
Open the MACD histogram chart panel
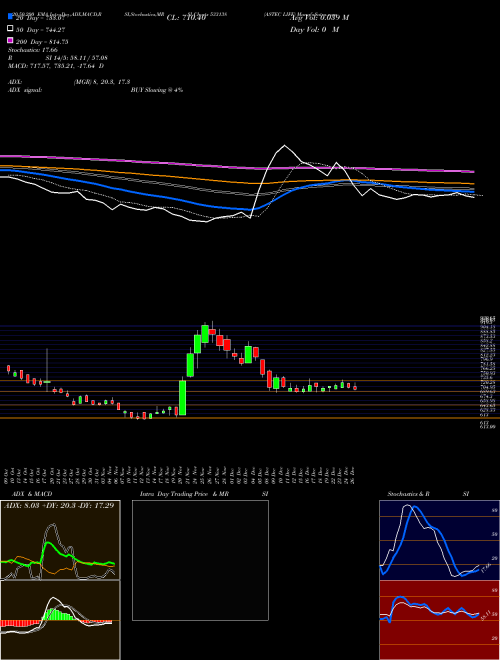click(60, 620)
